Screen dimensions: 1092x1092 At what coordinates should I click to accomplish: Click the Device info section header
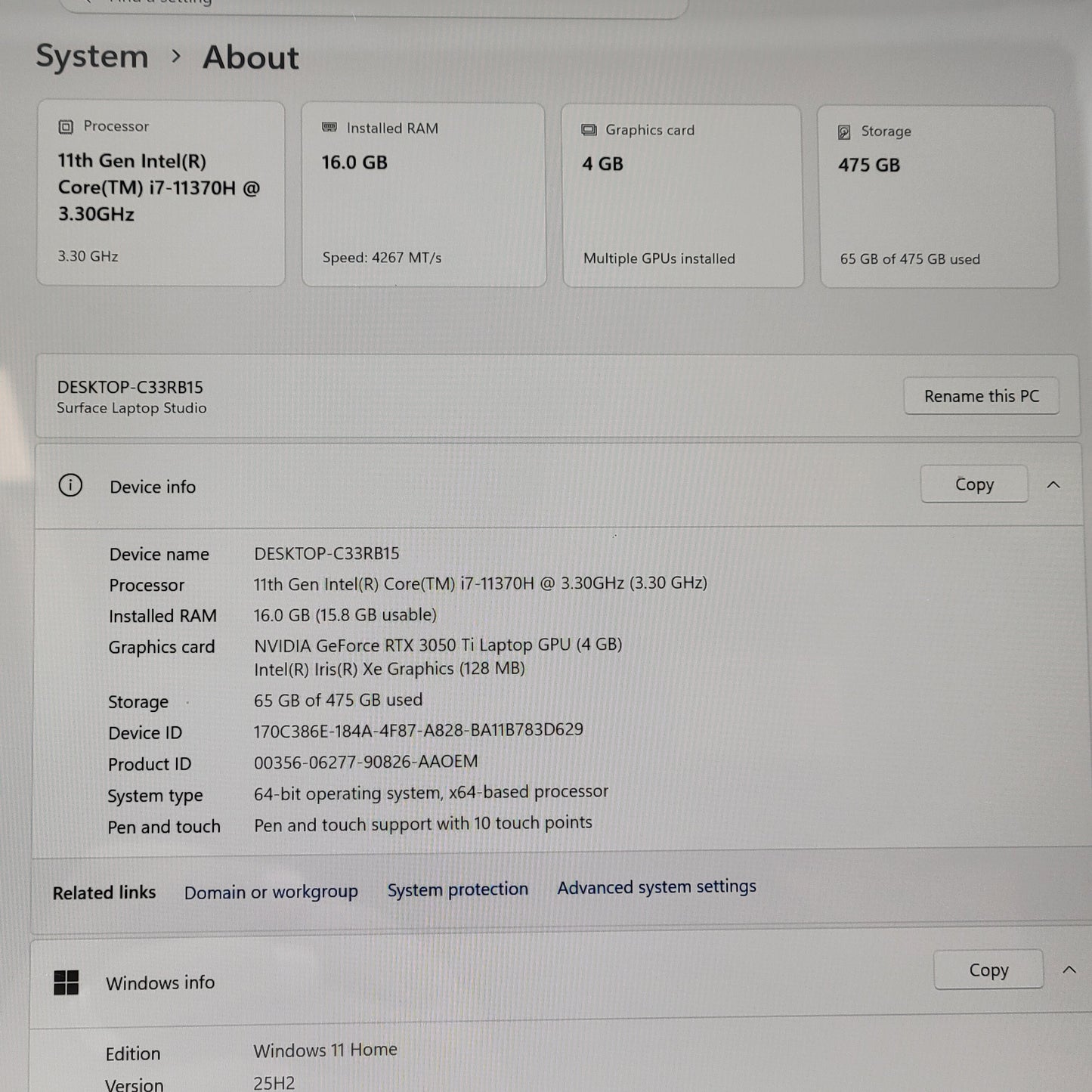pyautogui.click(x=558, y=485)
